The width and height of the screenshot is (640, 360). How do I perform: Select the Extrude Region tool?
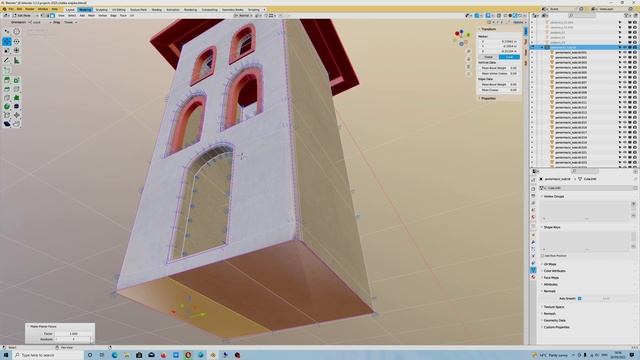point(7,80)
